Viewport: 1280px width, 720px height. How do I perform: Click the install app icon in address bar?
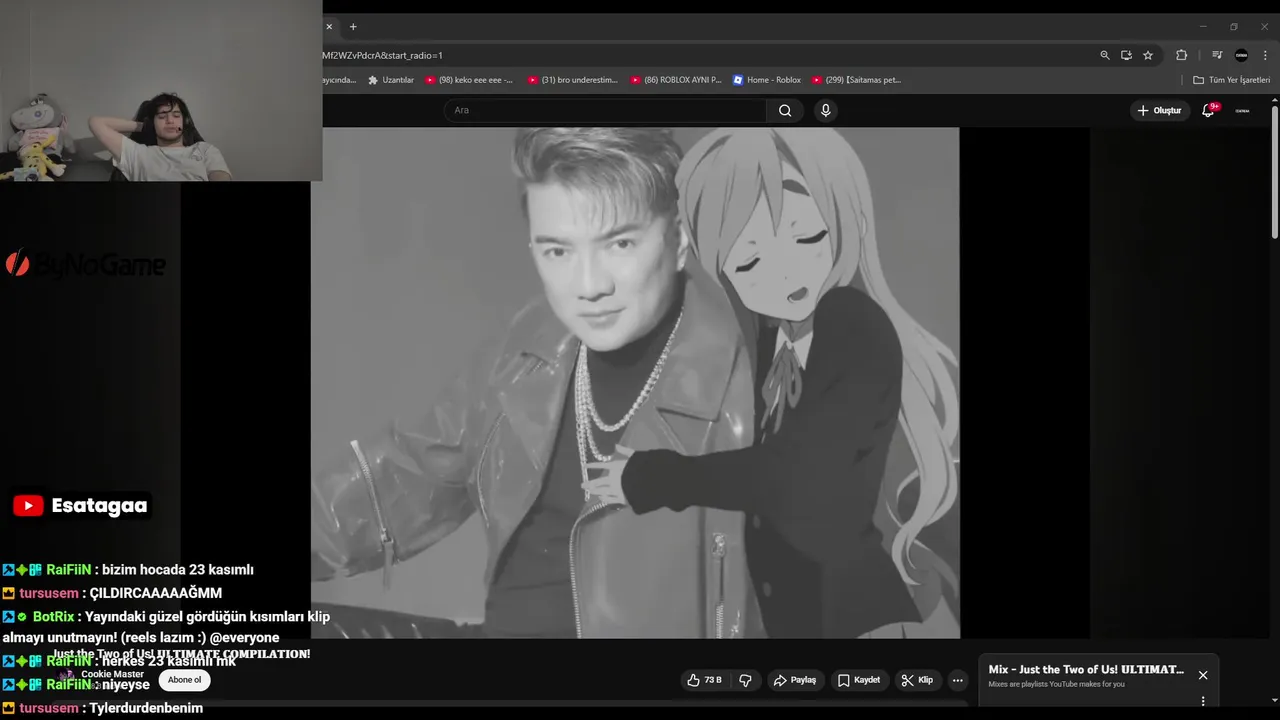pos(1126,55)
